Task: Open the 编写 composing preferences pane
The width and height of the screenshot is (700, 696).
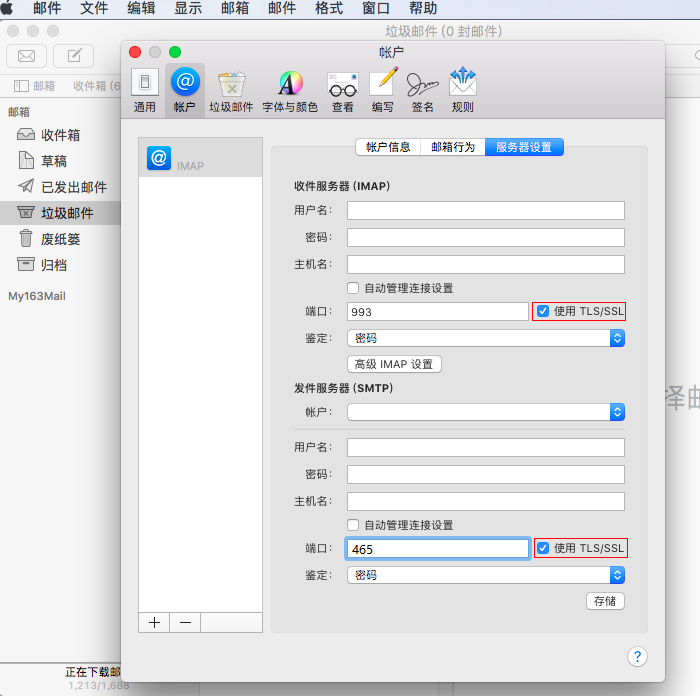Action: tap(383, 91)
